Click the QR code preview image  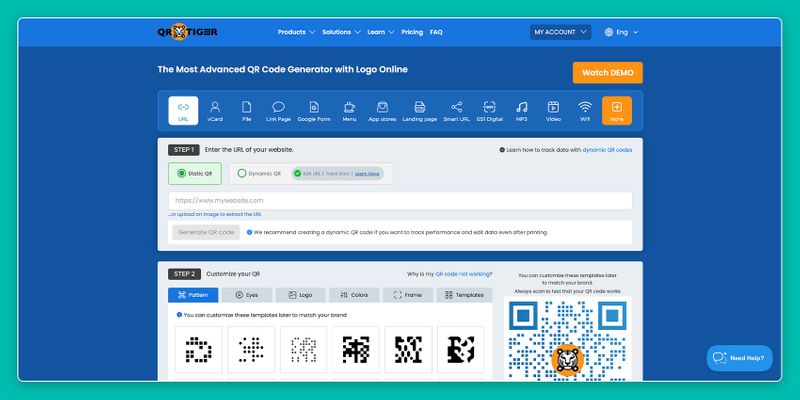pos(567,339)
